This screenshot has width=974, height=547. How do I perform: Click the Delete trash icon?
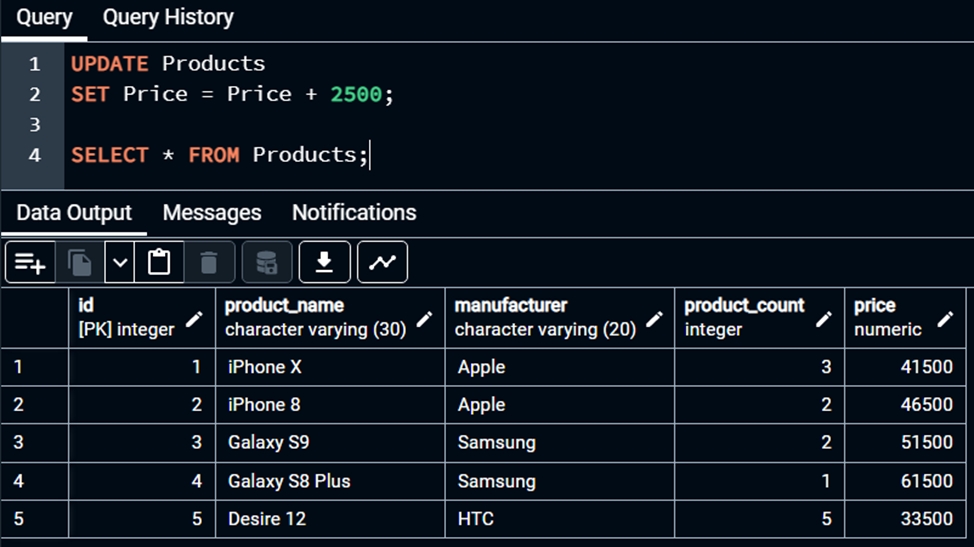[x=209, y=263]
